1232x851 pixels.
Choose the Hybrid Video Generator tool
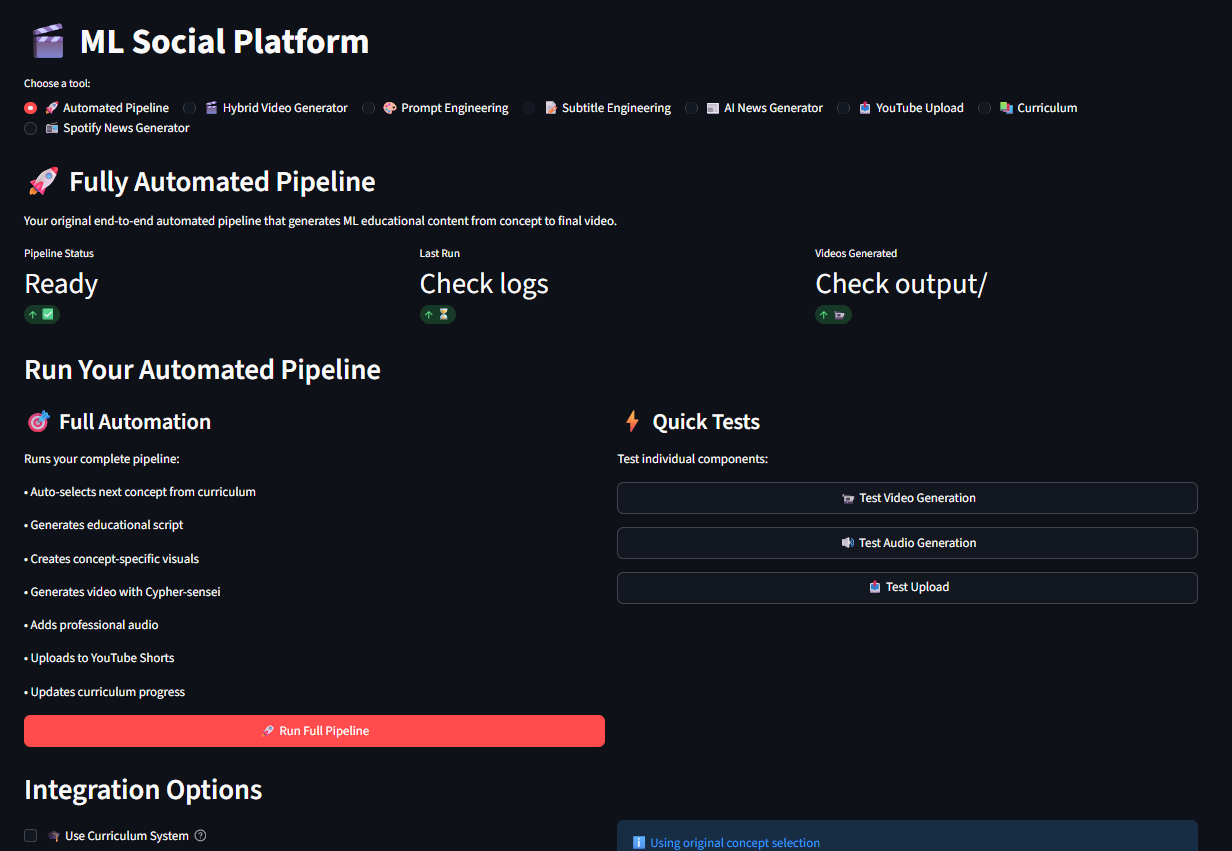(x=190, y=108)
